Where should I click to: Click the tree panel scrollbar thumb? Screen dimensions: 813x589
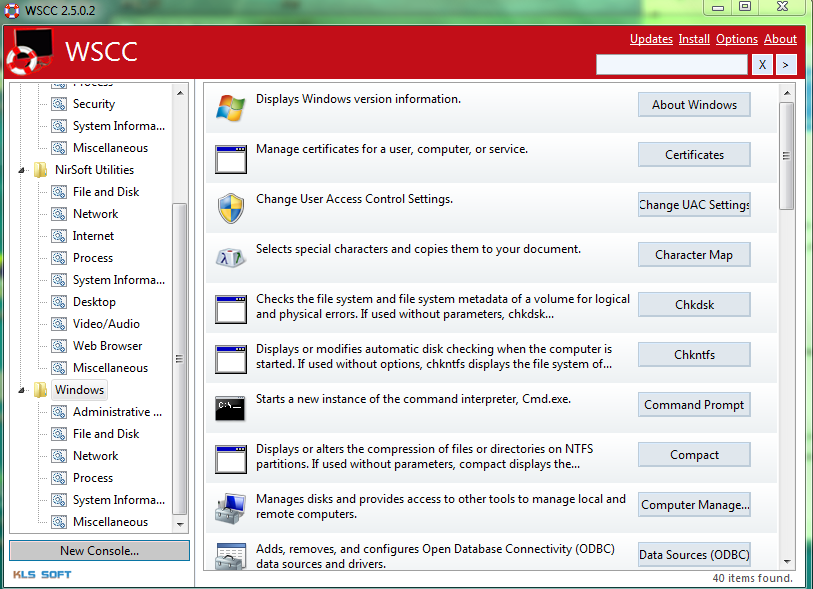pyautogui.click(x=180, y=358)
